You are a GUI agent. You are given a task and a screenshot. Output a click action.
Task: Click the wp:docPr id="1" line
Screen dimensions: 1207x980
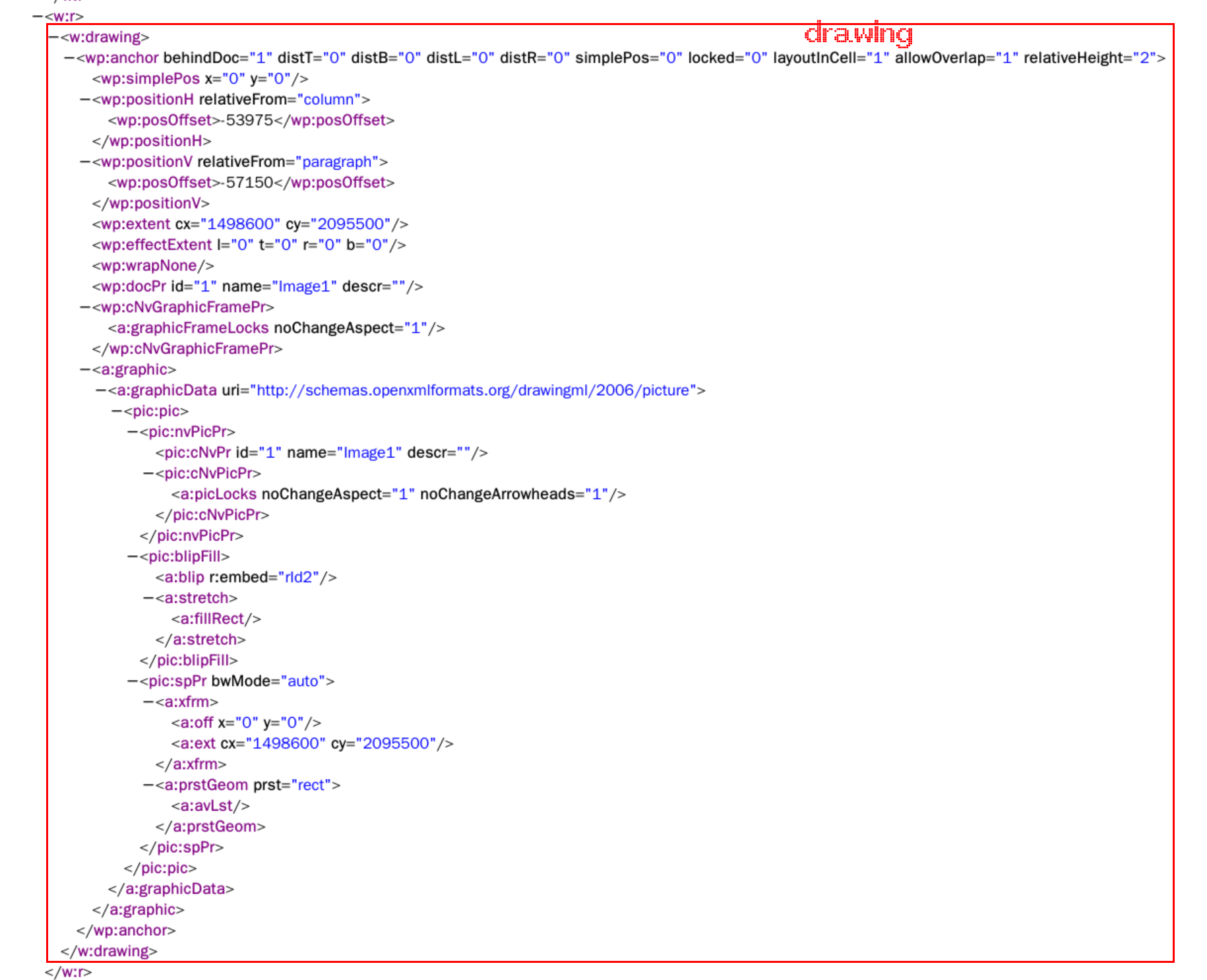coord(258,286)
